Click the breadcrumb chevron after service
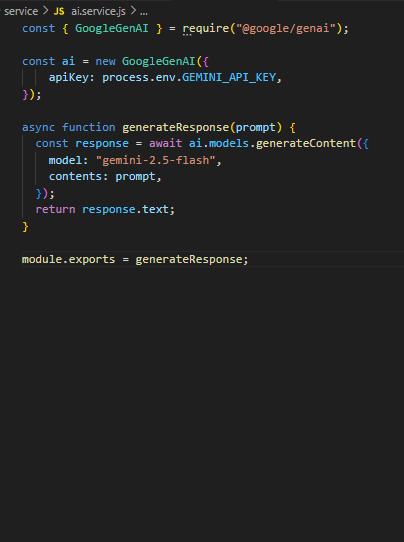404x542 pixels. click(x=46, y=11)
